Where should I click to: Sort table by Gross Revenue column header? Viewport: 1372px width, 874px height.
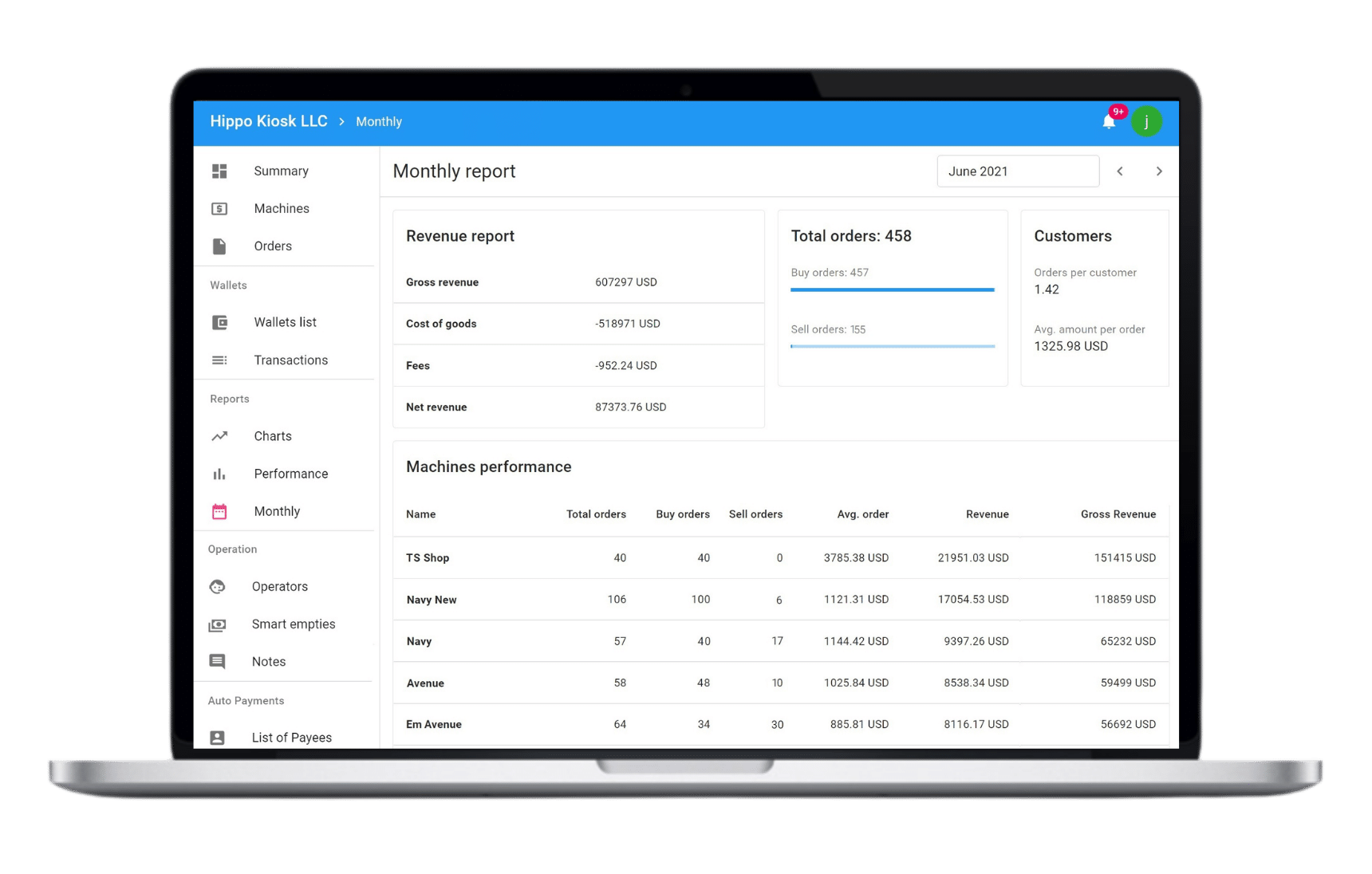(1118, 514)
